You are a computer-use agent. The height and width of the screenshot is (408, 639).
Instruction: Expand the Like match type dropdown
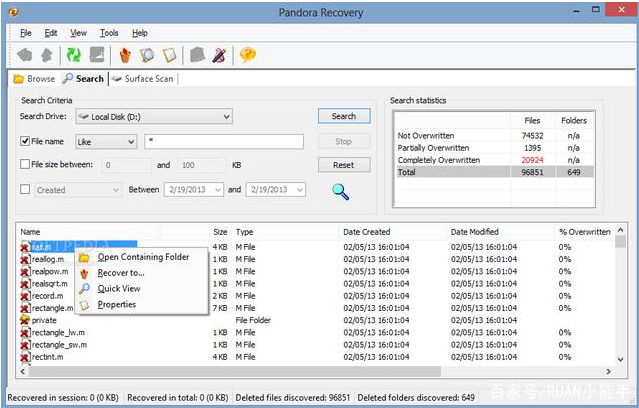[129, 142]
